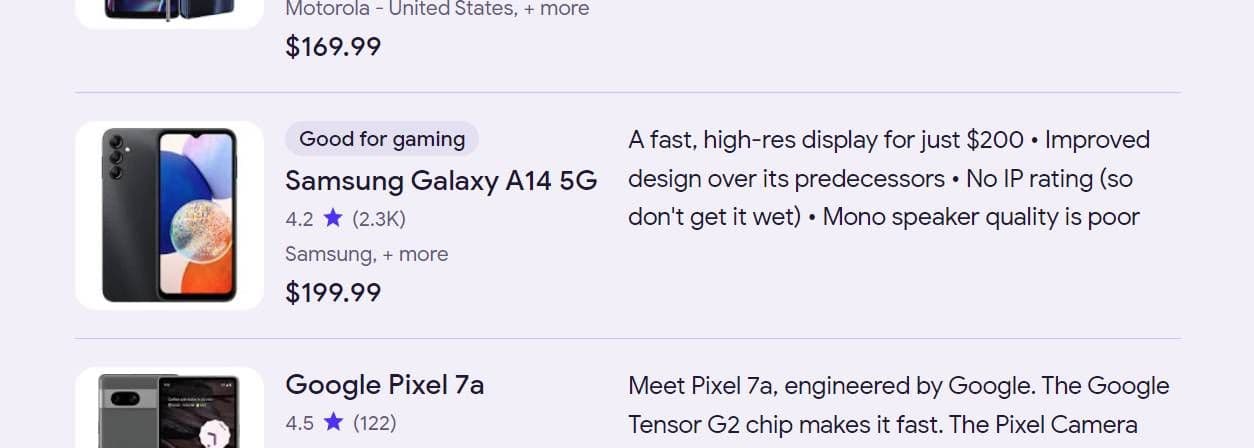Viewport: 1254px width, 448px height.
Task: Click the (122) review count for Pixel 7a
Action: 375,423
